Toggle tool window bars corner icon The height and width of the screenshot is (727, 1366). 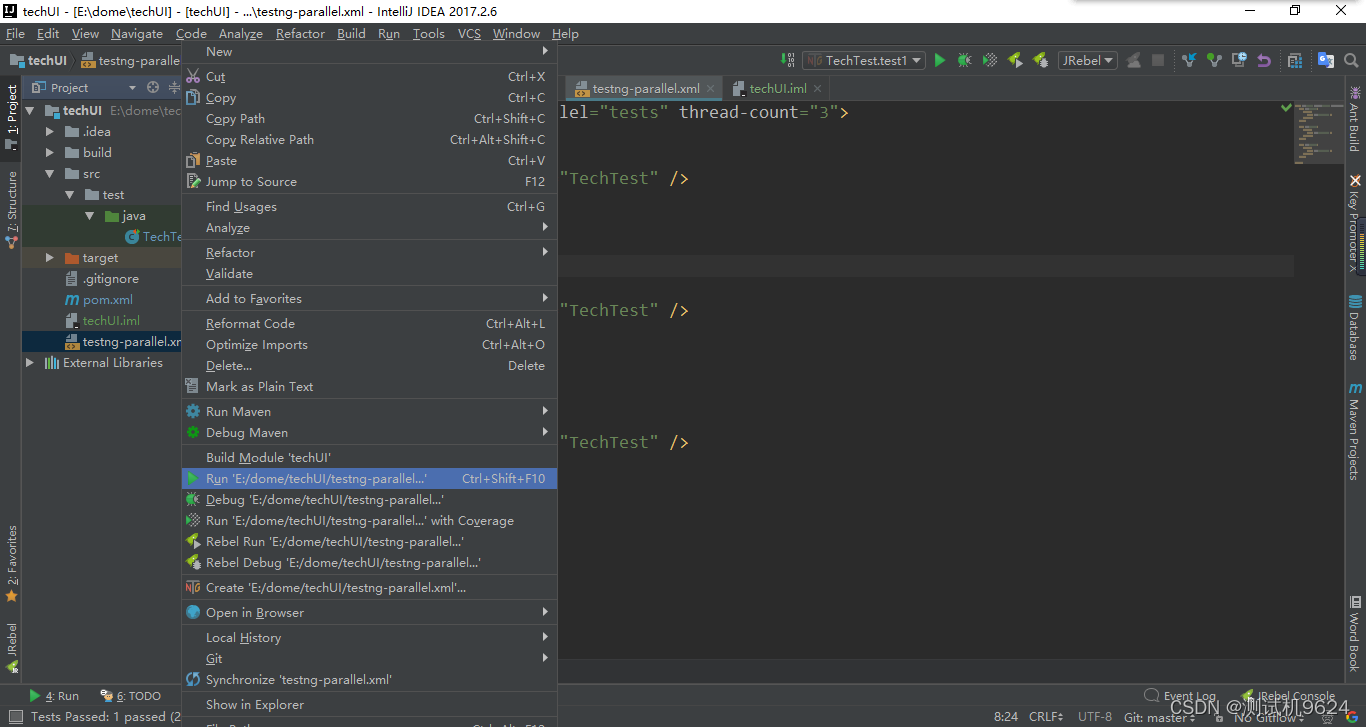[14, 716]
